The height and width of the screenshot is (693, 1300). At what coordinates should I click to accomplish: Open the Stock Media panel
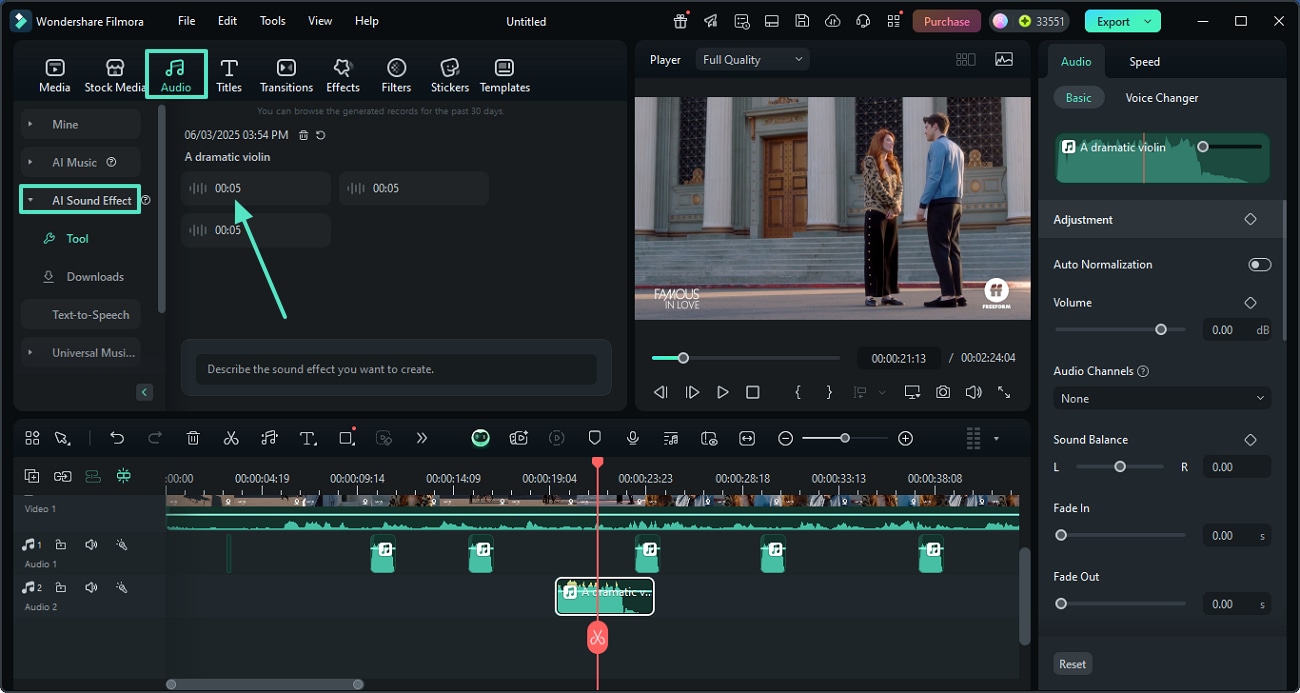click(x=115, y=76)
